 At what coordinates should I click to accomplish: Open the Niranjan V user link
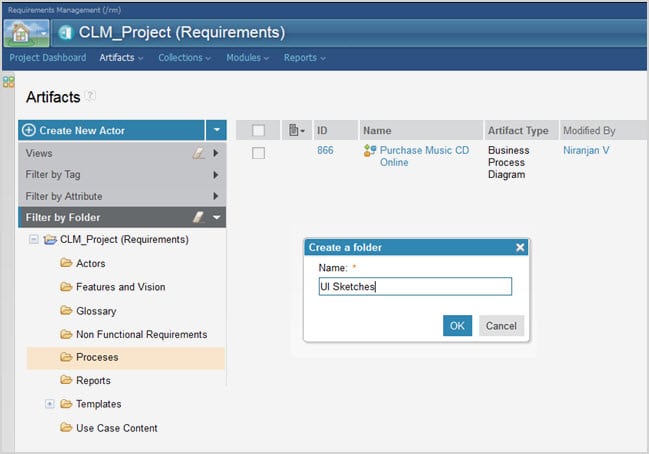tap(586, 151)
